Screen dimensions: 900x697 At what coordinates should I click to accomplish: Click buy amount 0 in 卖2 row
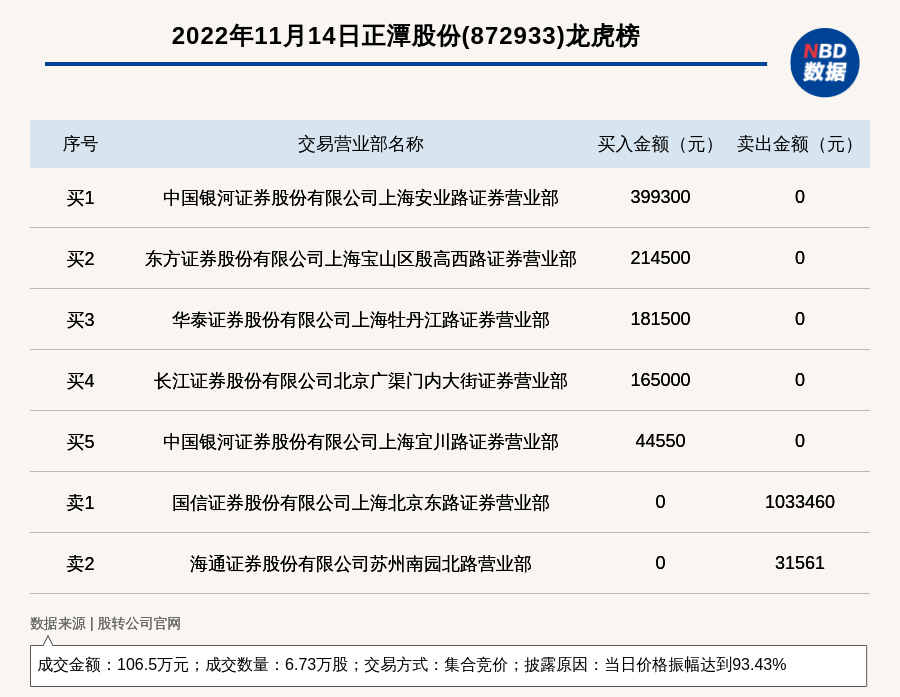coord(660,563)
